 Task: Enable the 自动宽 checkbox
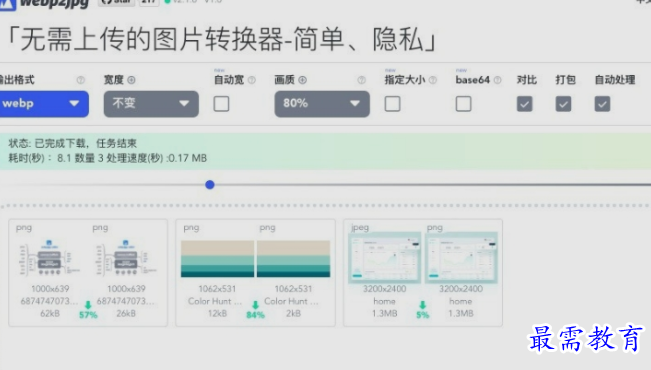pyautogui.click(x=221, y=104)
